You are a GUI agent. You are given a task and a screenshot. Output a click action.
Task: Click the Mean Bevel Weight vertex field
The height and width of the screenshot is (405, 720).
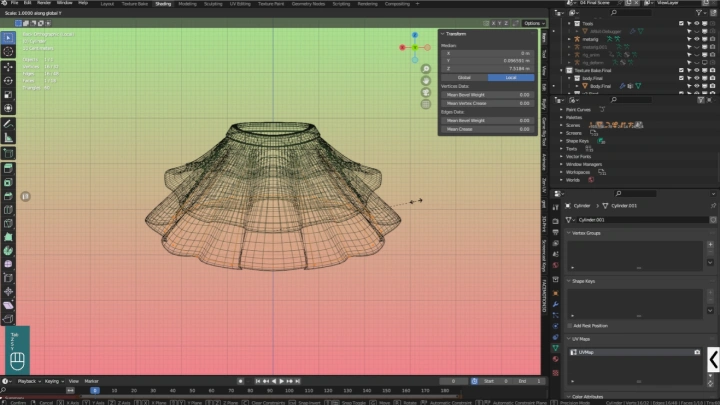[487, 94]
